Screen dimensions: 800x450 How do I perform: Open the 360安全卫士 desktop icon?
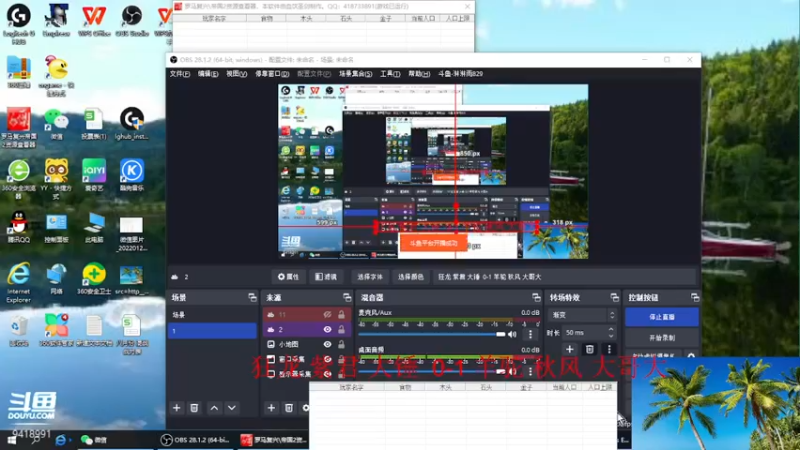coord(94,279)
